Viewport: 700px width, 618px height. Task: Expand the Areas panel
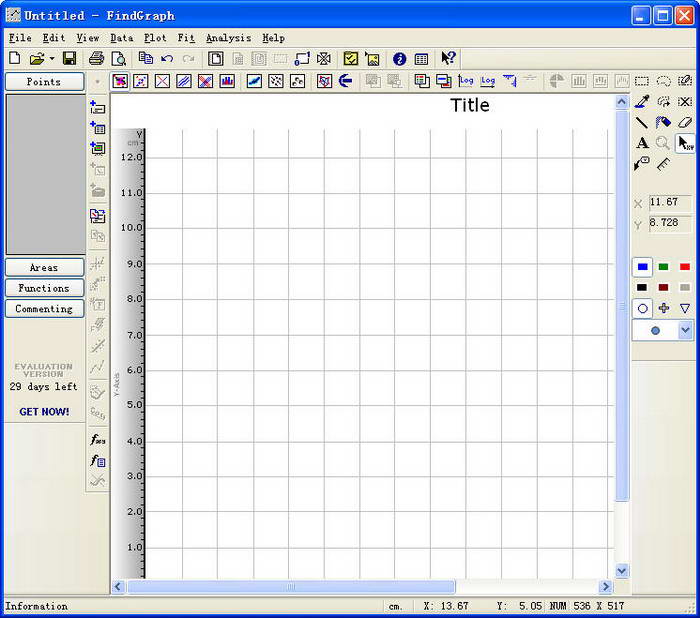(x=44, y=267)
